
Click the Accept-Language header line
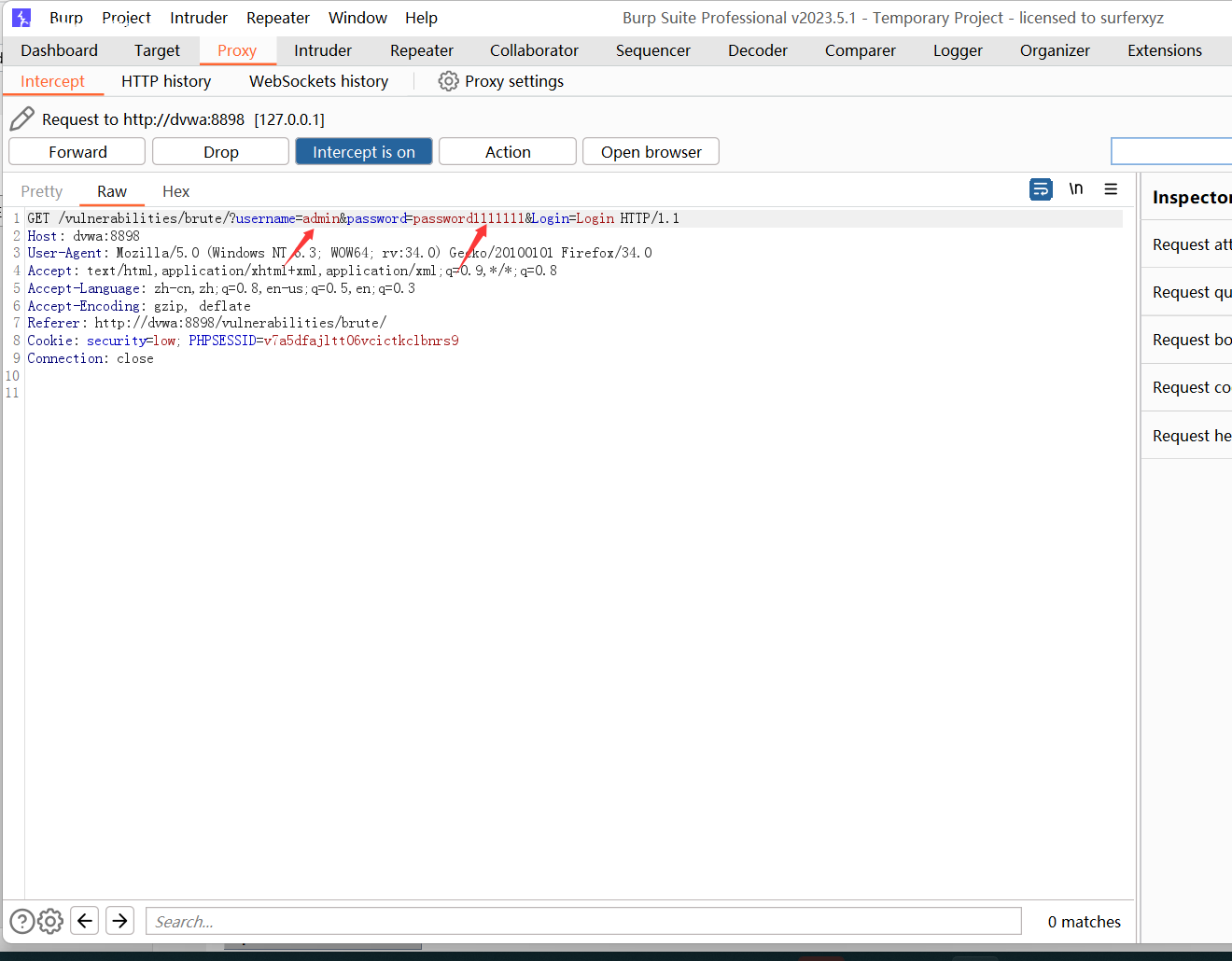[221, 288]
